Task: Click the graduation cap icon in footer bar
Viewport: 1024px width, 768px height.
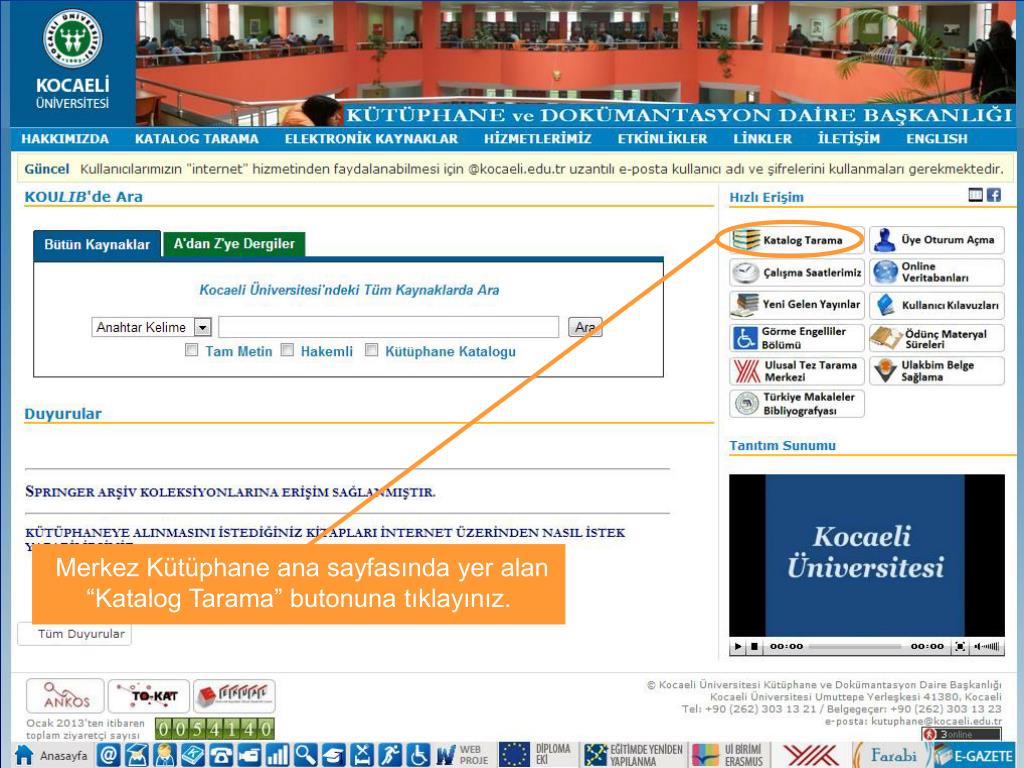Action: click(333, 755)
